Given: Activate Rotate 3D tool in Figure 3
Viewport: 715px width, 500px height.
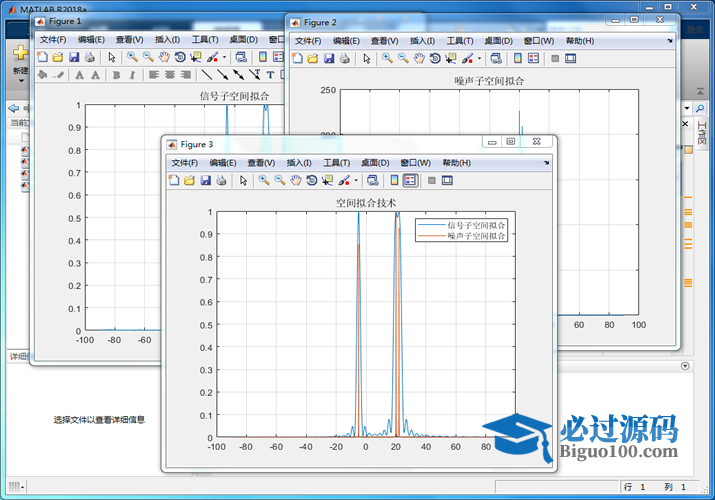Looking at the screenshot, I should coord(312,180).
